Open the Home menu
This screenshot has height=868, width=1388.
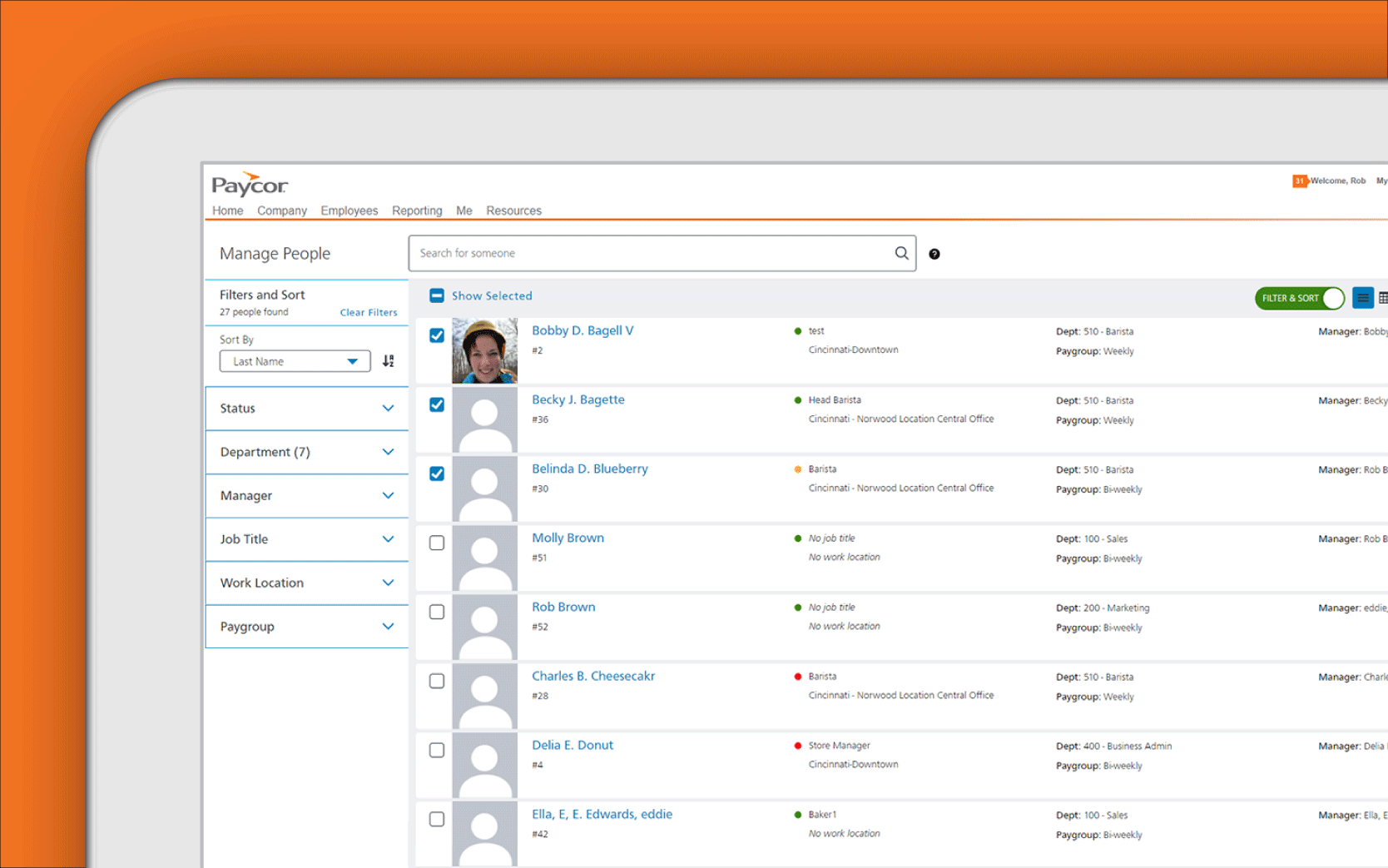(x=227, y=211)
